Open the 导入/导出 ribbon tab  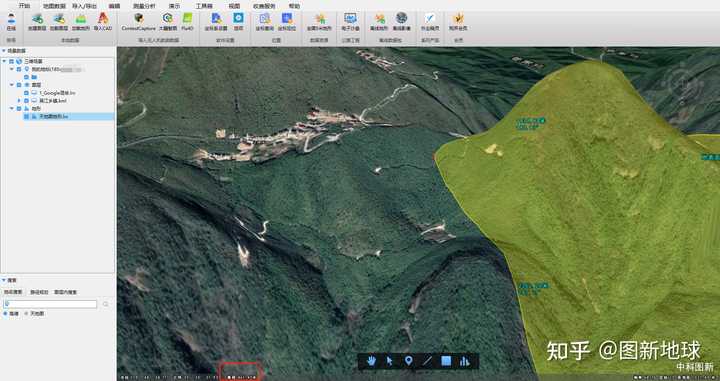point(84,6)
